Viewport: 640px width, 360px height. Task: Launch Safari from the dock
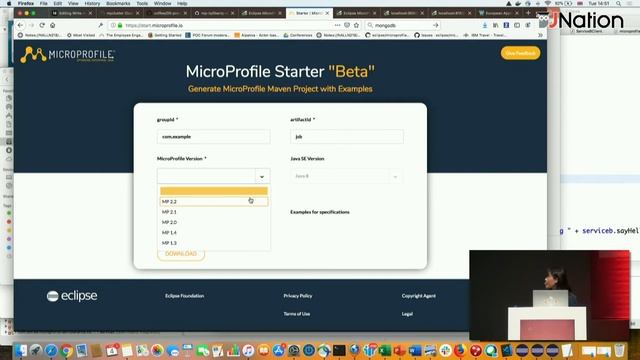51,350
